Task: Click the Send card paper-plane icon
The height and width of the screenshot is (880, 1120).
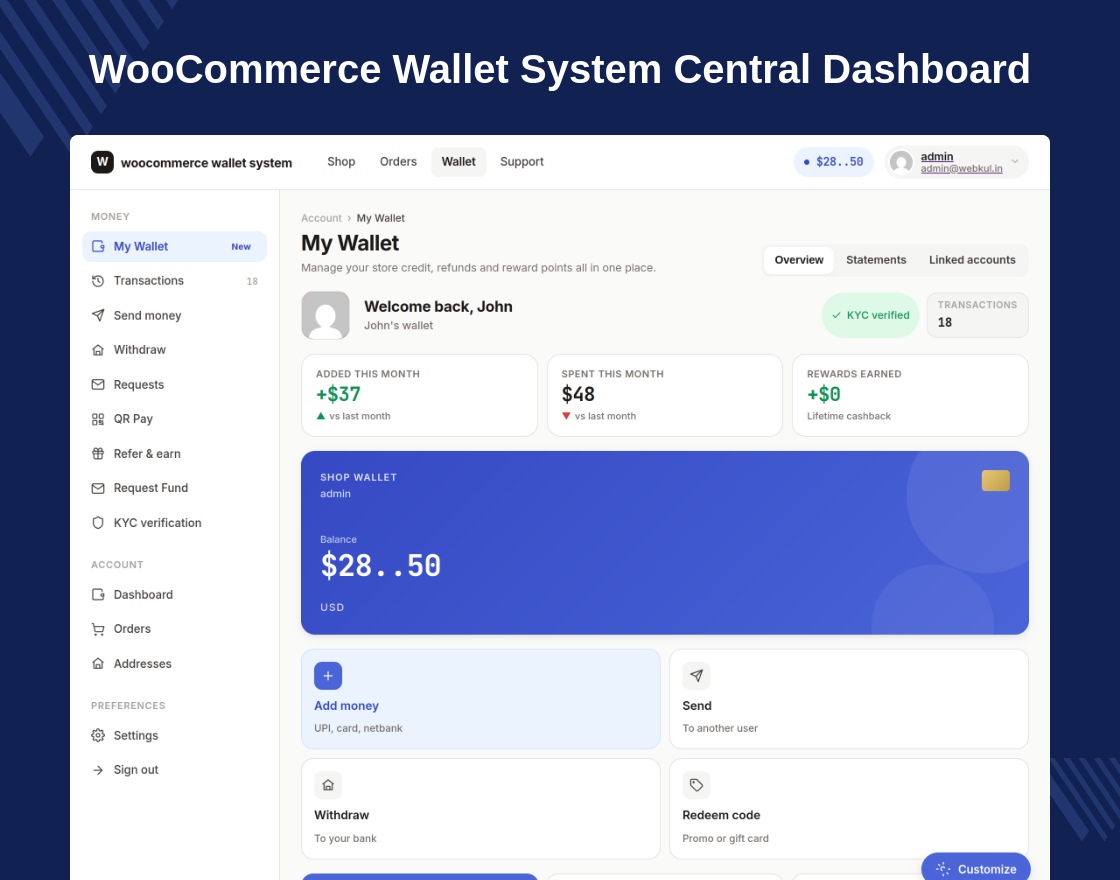Action: pos(696,676)
